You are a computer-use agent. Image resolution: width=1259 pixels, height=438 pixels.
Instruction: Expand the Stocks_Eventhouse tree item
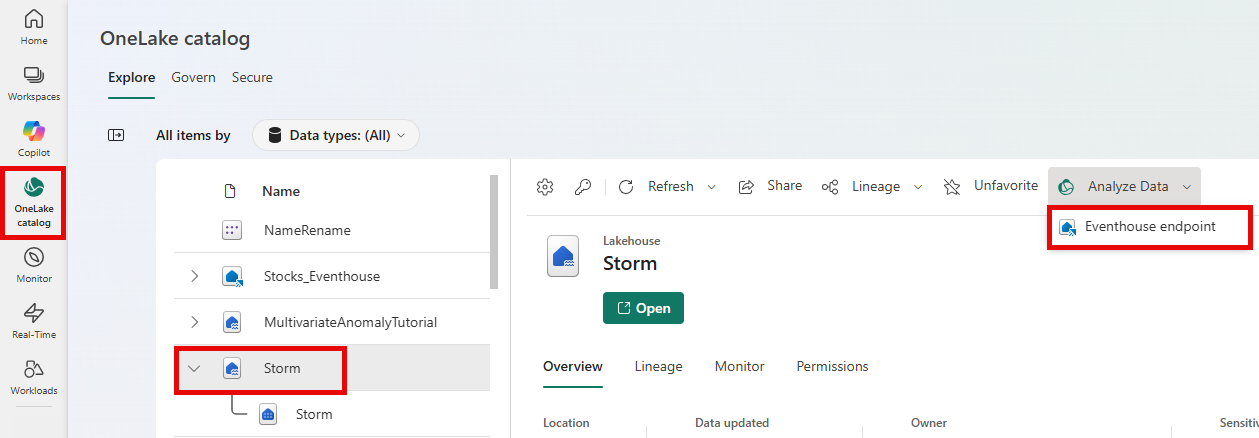(194, 276)
